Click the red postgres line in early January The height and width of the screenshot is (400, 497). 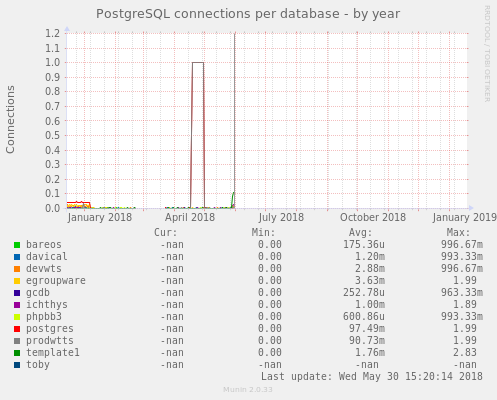click(78, 202)
